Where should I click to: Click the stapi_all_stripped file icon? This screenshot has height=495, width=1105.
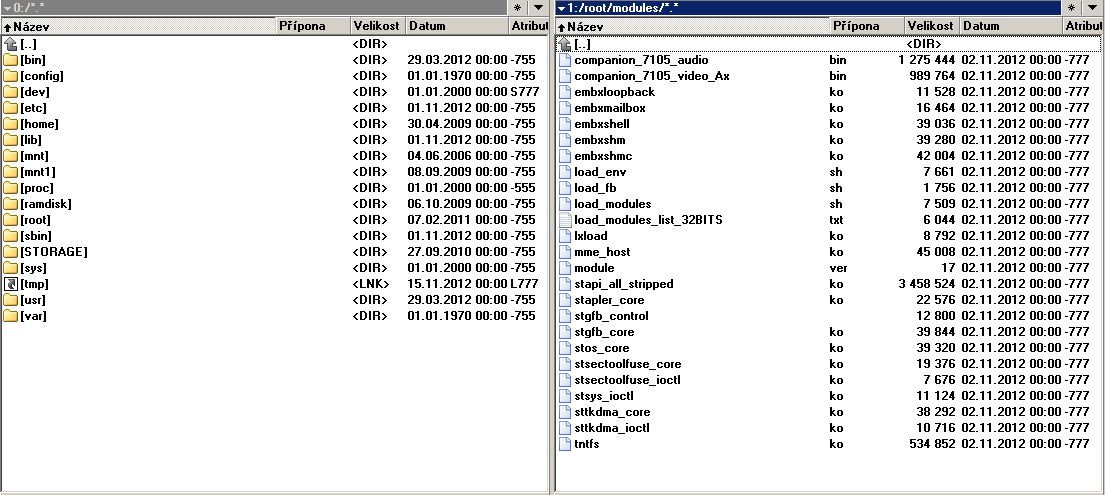pos(564,284)
